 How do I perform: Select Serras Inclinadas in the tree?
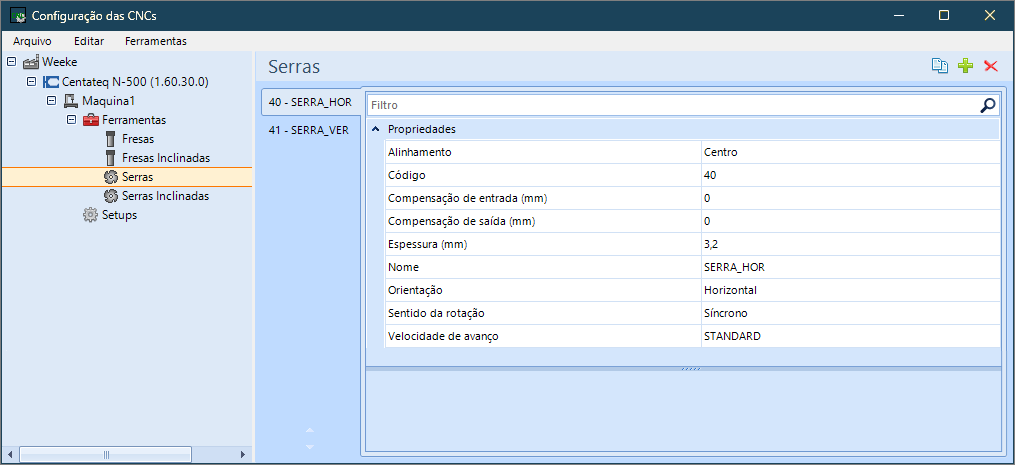165,196
